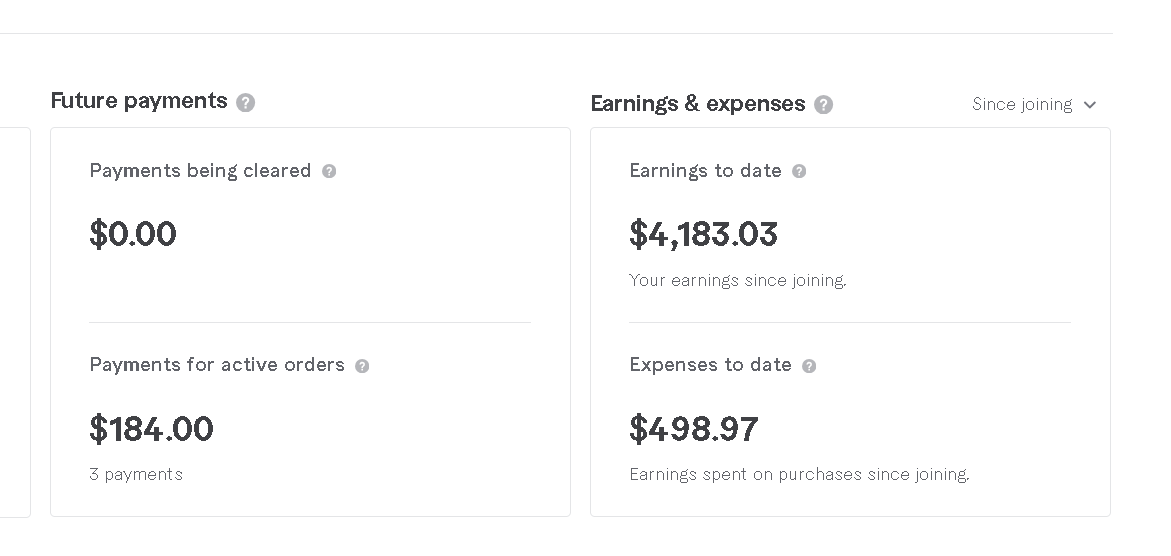Click the Future payments heading
The height and width of the screenshot is (556, 1171).
[x=139, y=101]
